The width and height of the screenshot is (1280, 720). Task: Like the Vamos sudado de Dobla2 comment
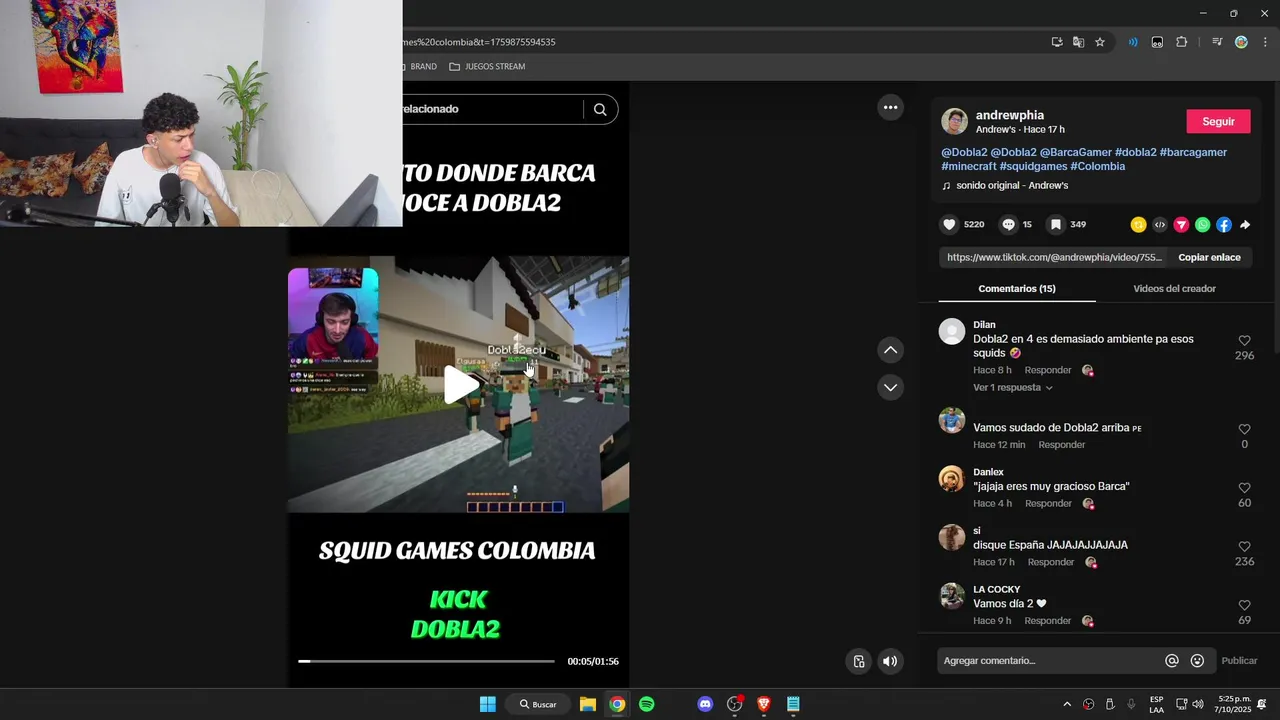click(1244, 430)
